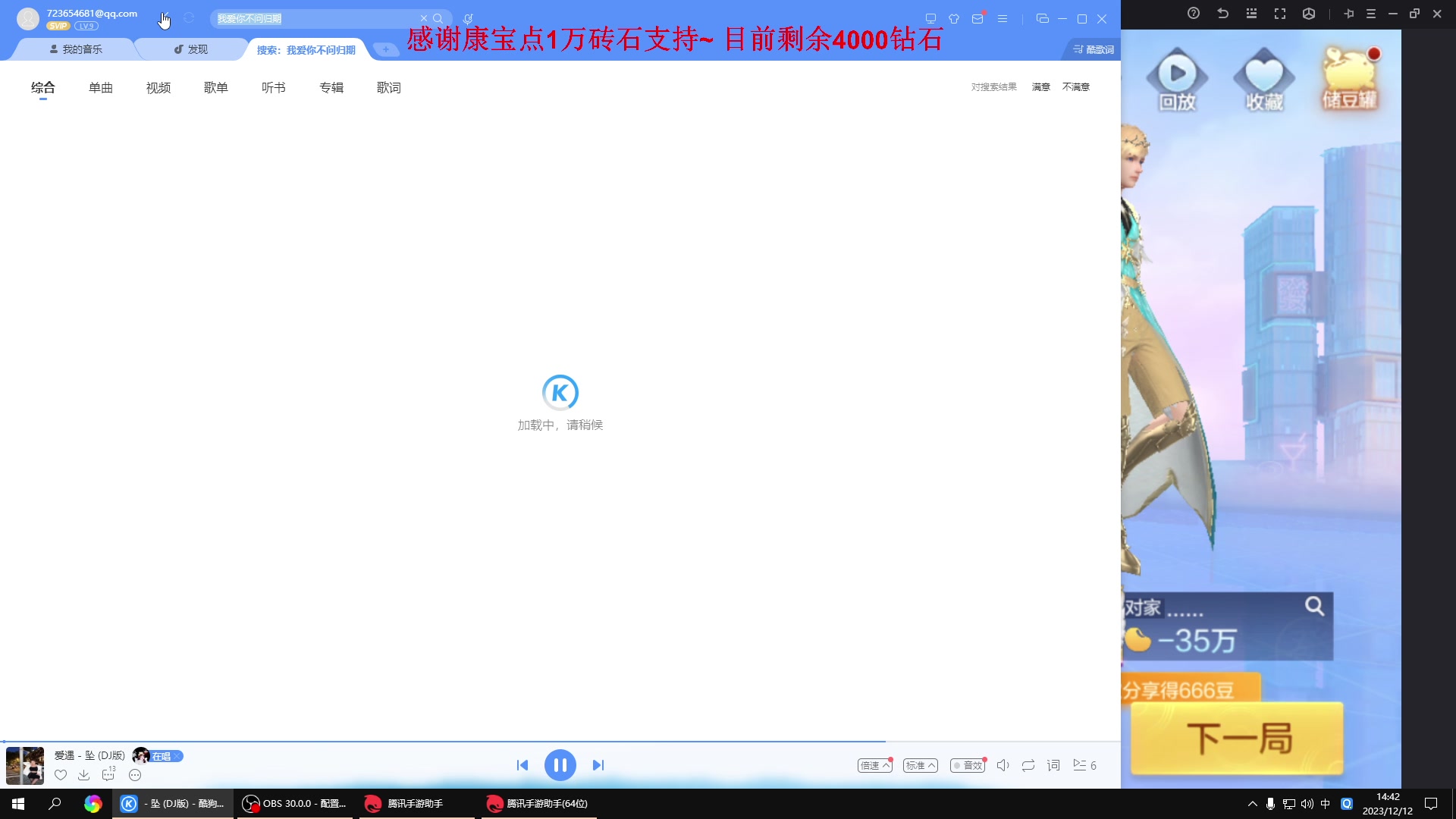Open OBS 30.0.0 from taskbar

pyautogui.click(x=295, y=804)
